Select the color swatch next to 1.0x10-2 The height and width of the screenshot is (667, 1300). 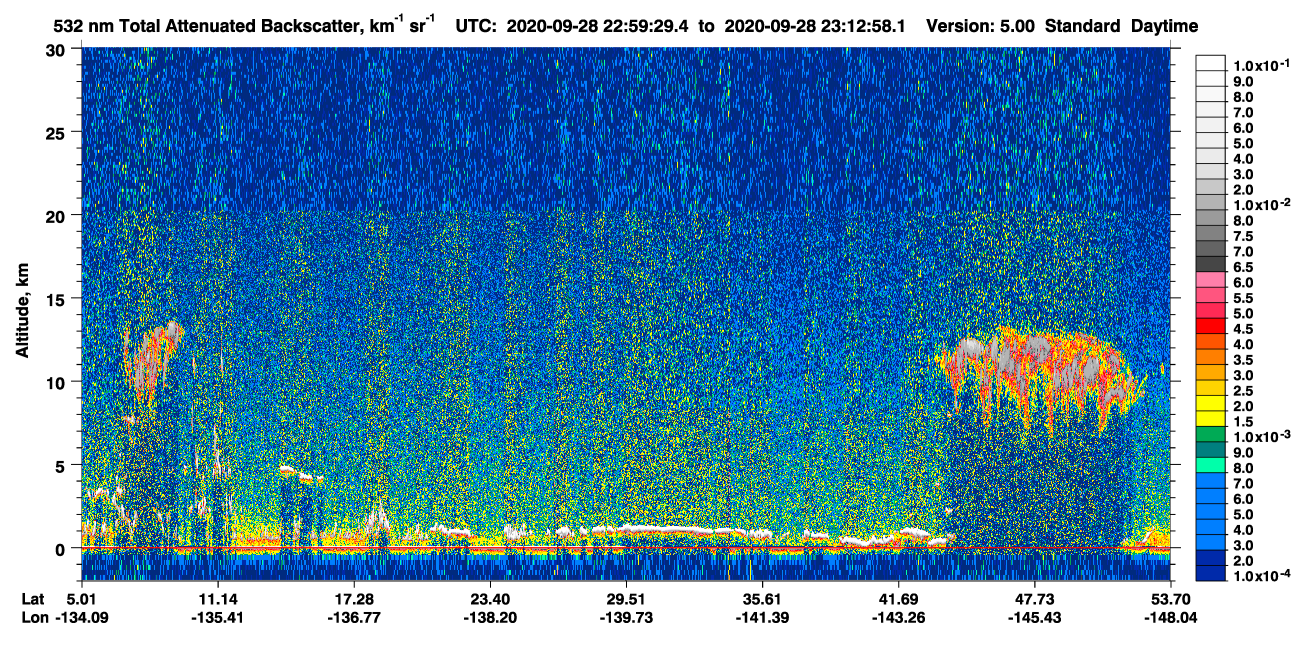click(1211, 202)
